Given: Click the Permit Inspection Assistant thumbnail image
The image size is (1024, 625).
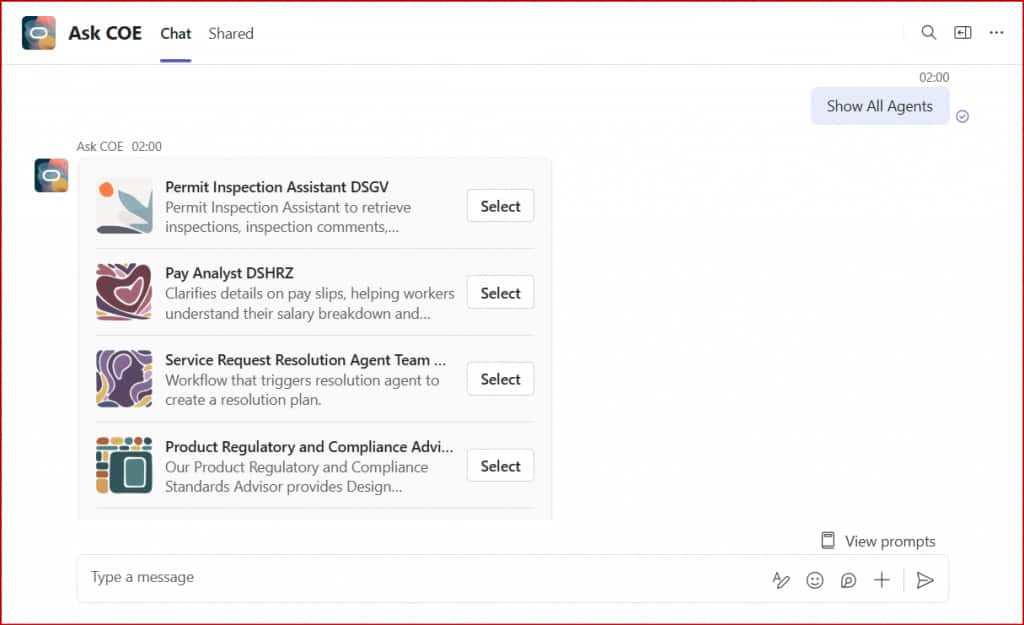Looking at the screenshot, I should (124, 206).
